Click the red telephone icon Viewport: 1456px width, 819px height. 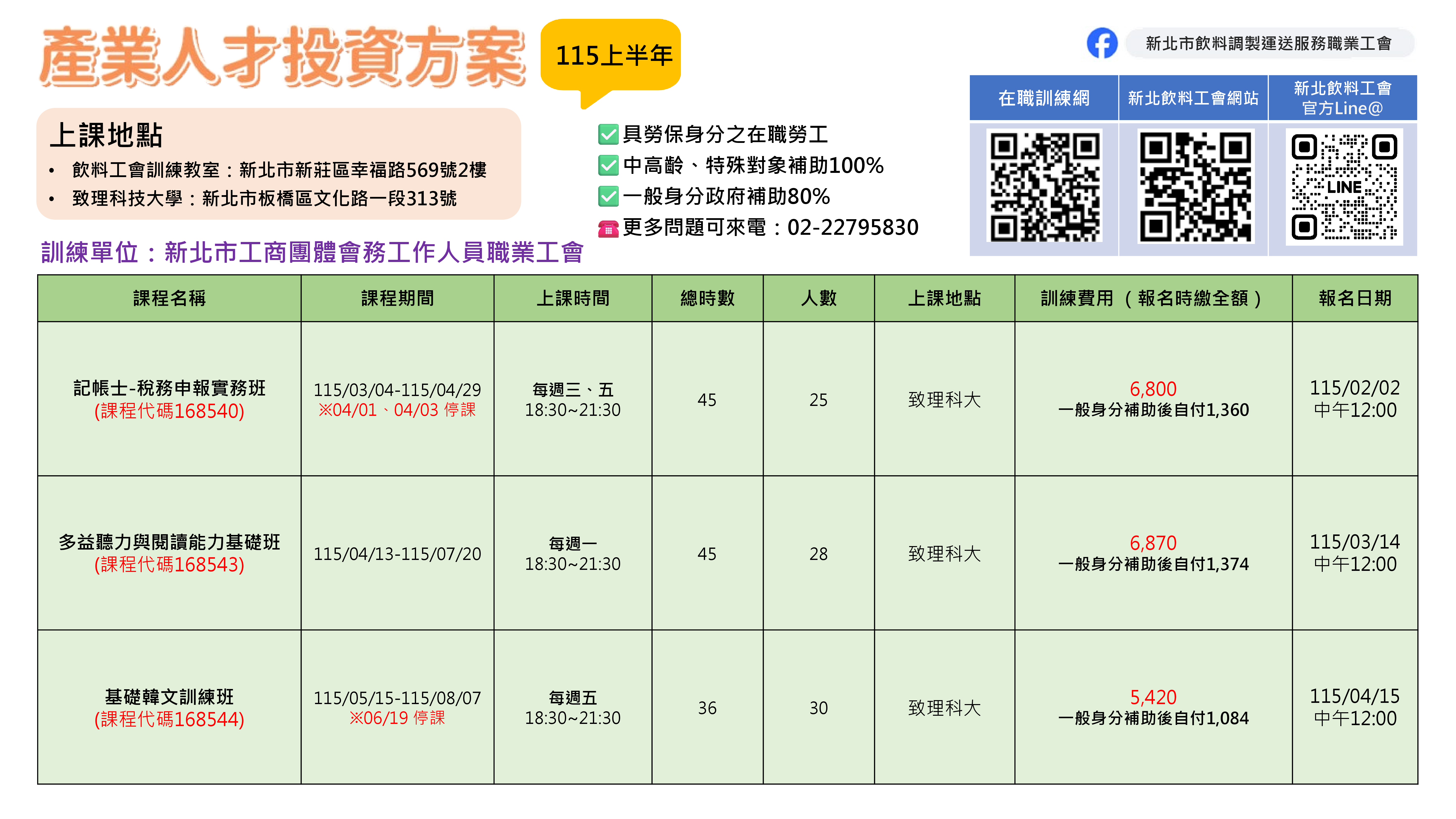608,228
